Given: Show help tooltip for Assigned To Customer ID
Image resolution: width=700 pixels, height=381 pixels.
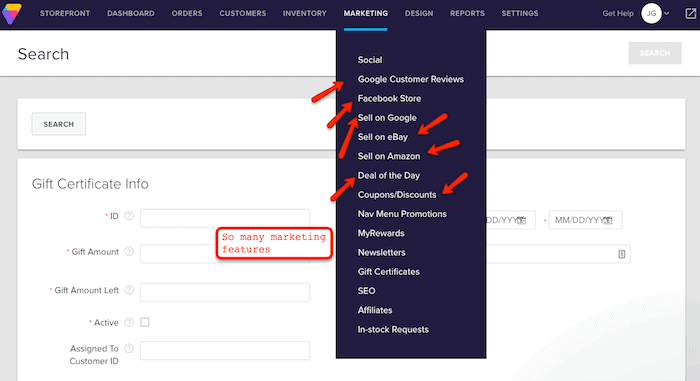Looking at the screenshot, I should [129, 348].
